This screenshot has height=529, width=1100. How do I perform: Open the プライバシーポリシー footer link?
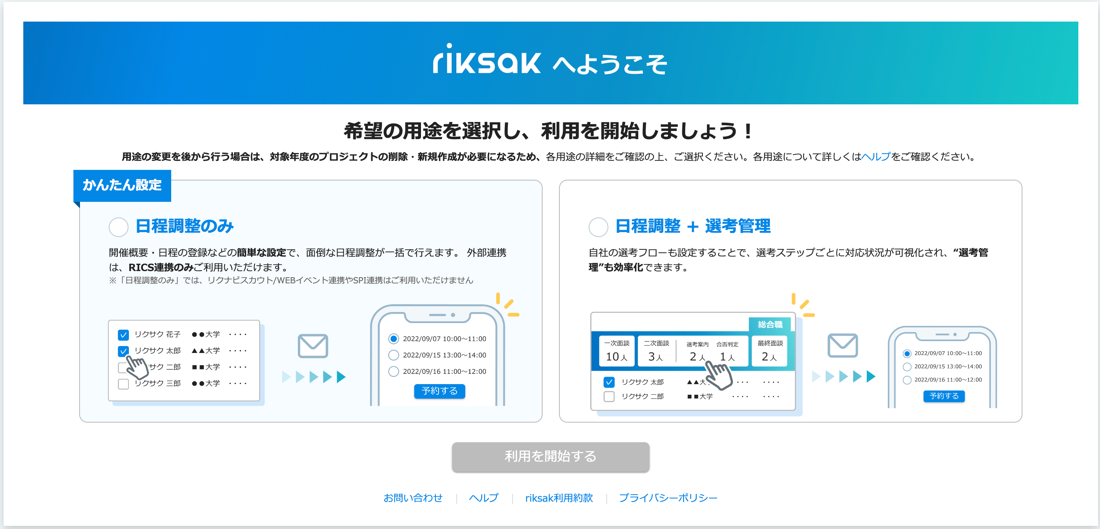(668, 498)
